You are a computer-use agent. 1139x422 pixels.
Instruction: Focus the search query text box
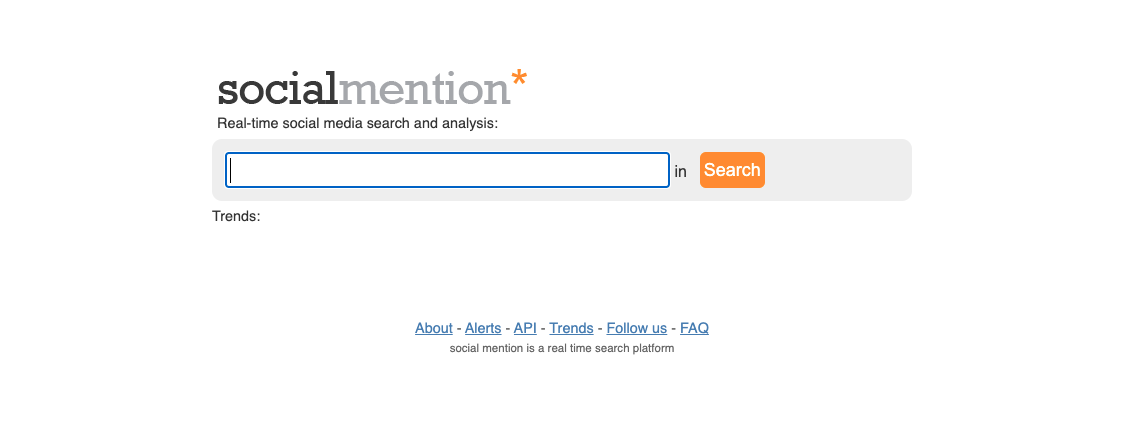[x=447, y=170]
